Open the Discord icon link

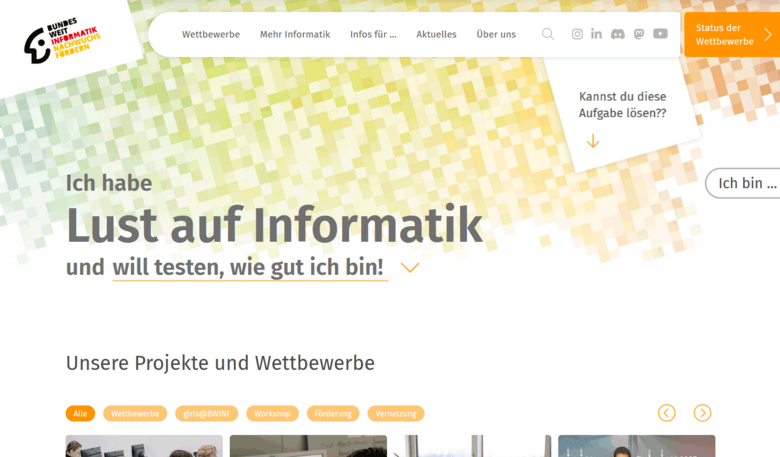pos(618,34)
